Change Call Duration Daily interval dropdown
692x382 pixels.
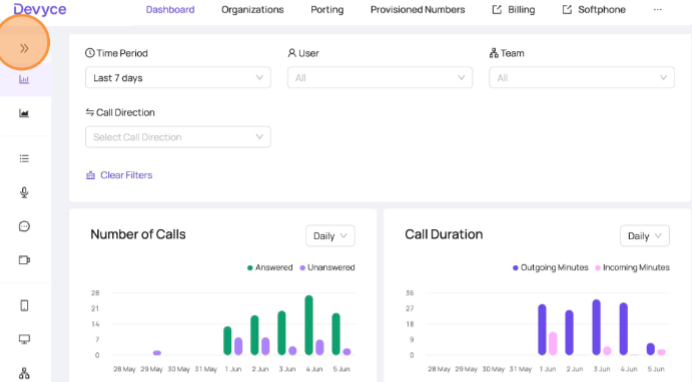tap(645, 236)
